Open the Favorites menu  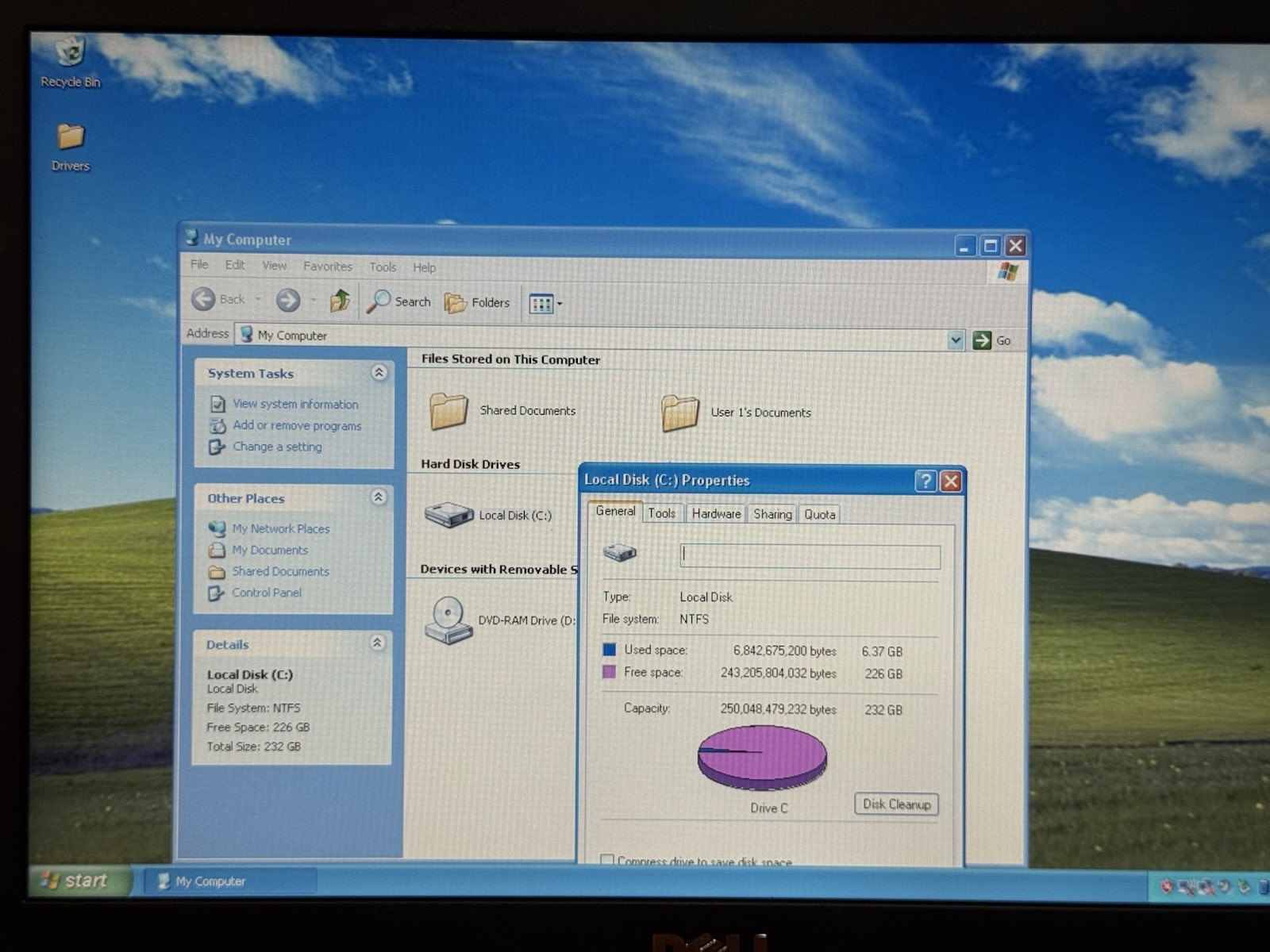(x=328, y=267)
